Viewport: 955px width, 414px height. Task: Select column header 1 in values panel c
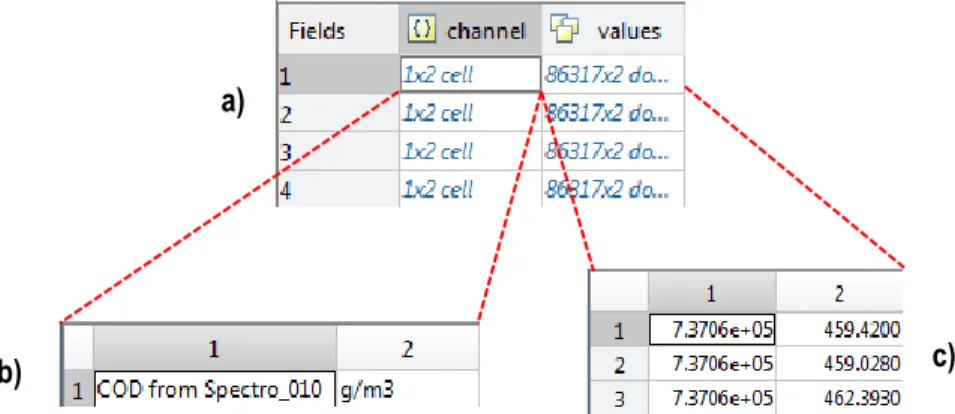coord(711,293)
